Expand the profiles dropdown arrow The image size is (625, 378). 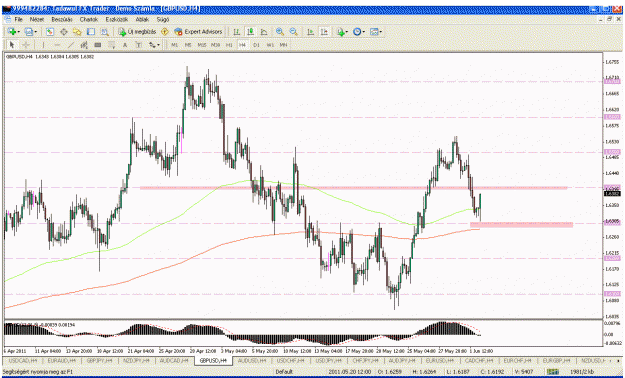click(35, 32)
